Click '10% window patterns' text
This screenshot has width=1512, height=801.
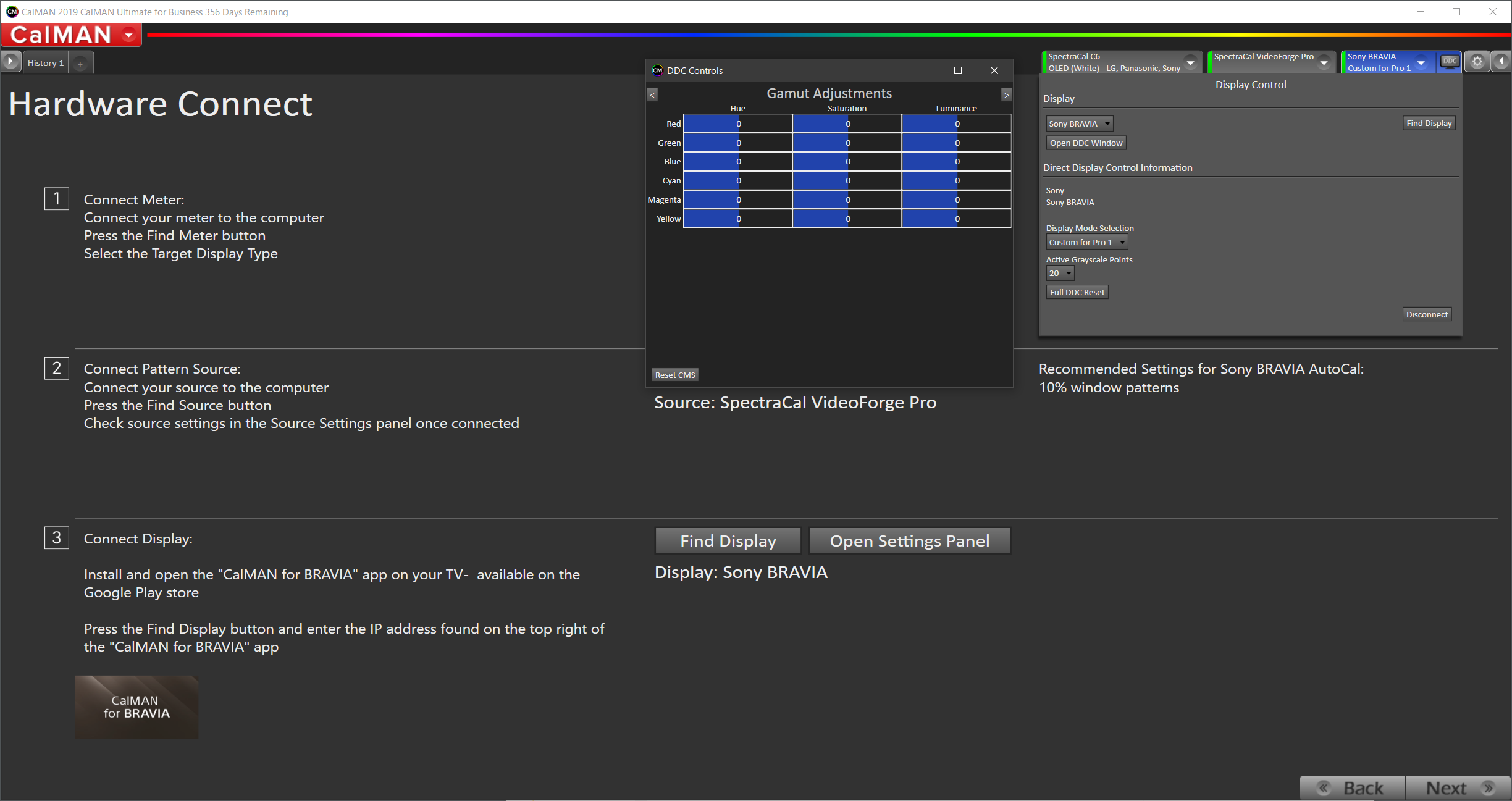1109,388
